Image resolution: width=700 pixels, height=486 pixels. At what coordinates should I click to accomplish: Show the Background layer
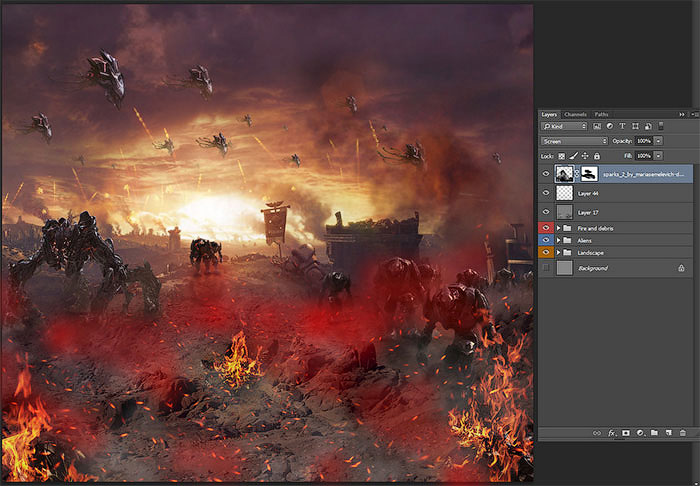coord(546,268)
